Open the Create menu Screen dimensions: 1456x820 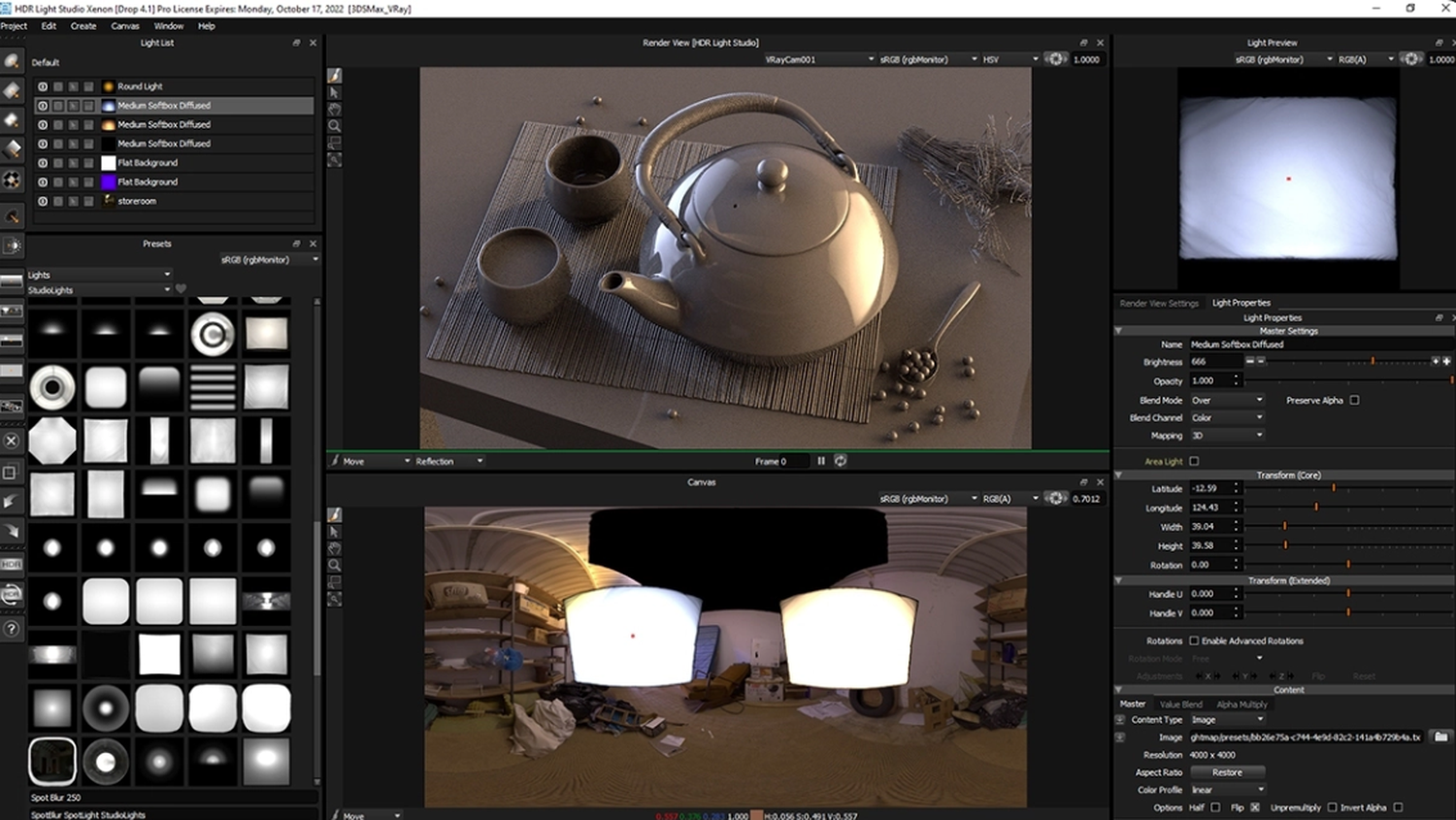pyautogui.click(x=83, y=26)
